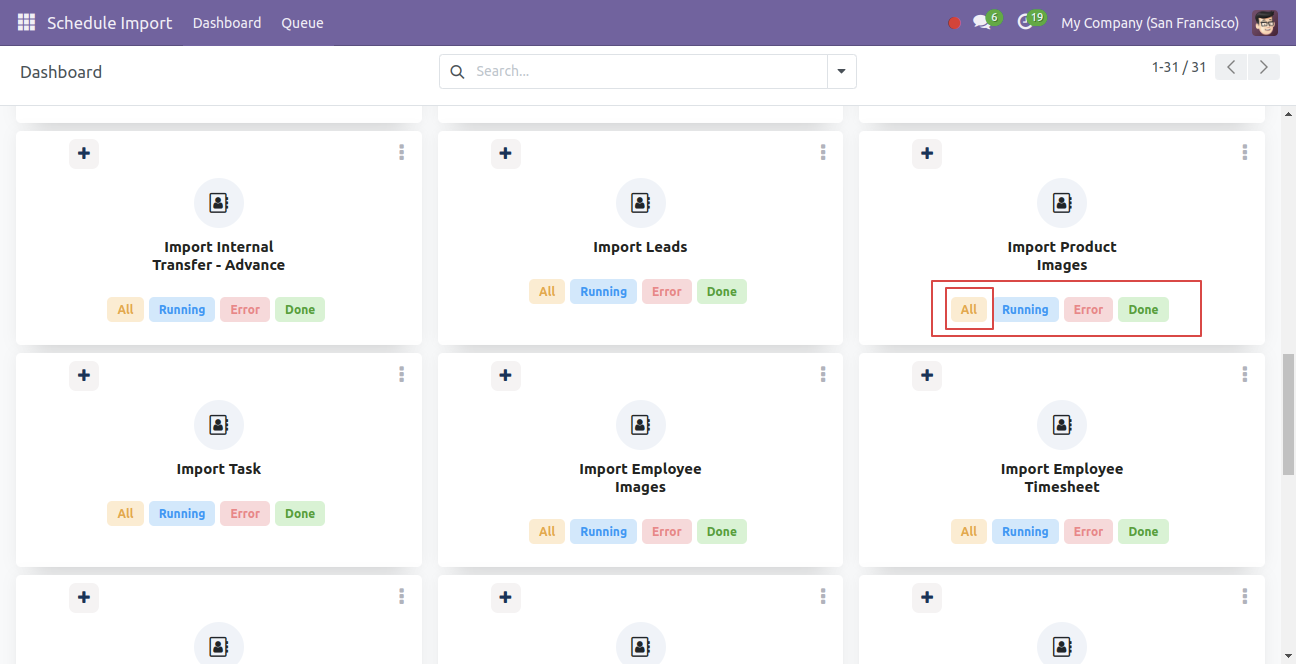The width and height of the screenshot is (1296, 664).
Task: Click plus icon on Import Internal Transfer card
Action: [x=84, y=153]
